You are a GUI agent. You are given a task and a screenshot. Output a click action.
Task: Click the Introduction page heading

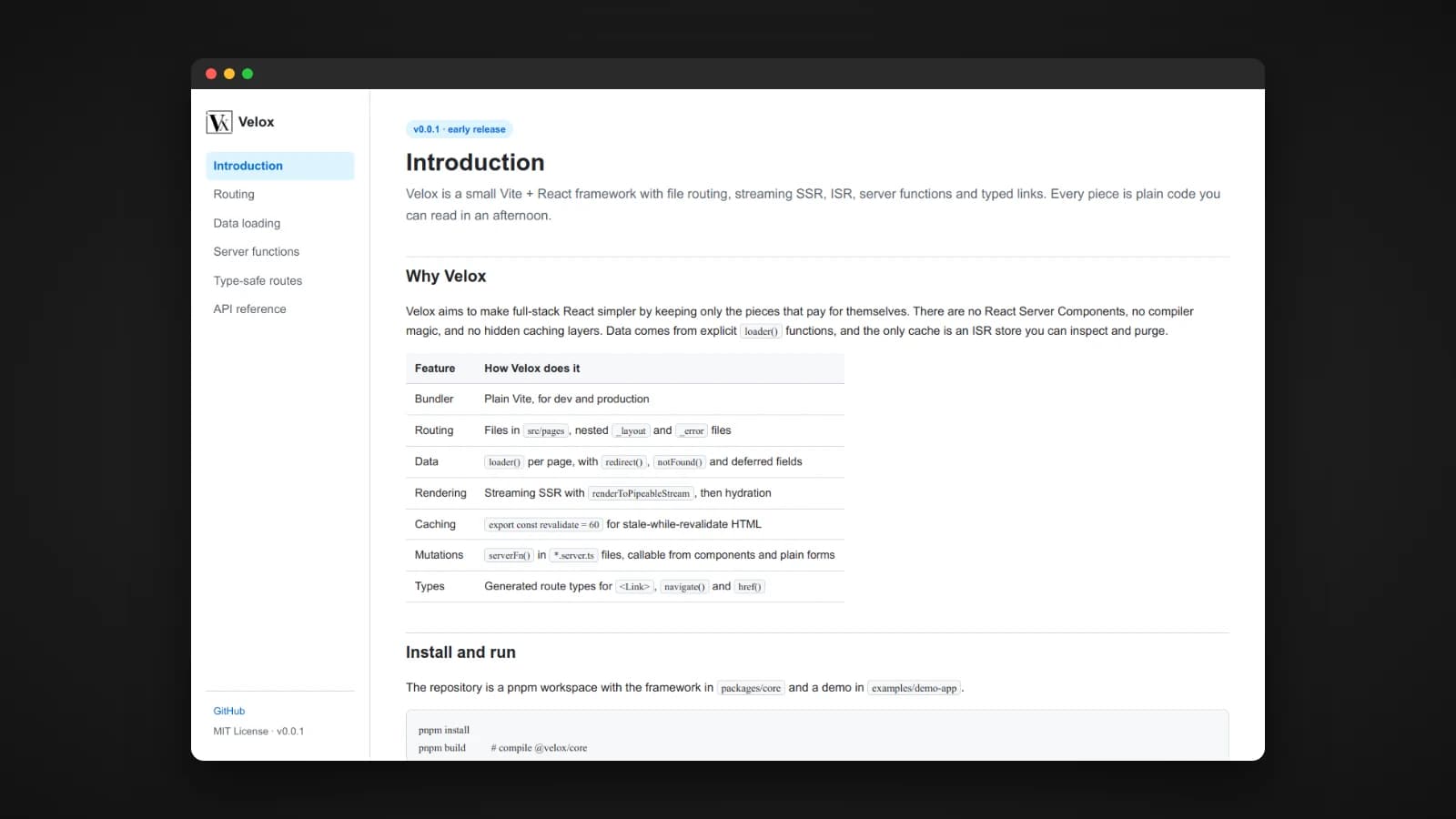[x=475, y=162]
